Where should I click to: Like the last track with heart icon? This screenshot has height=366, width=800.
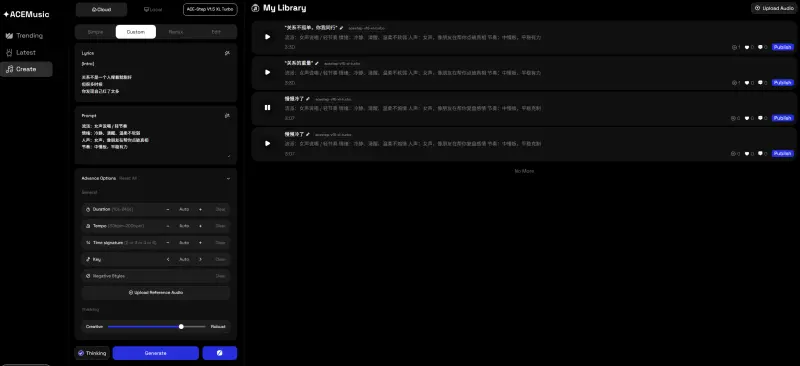tap(747, 154)
